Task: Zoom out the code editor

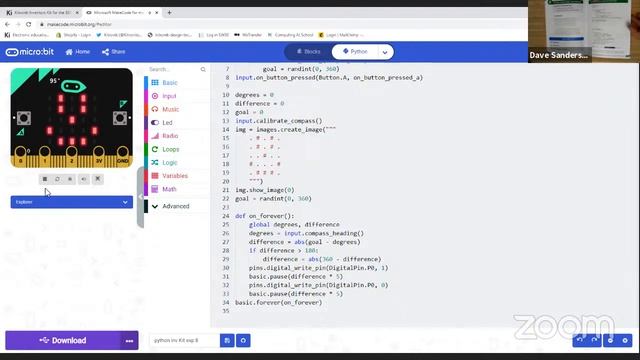Action: pos(611,340)
